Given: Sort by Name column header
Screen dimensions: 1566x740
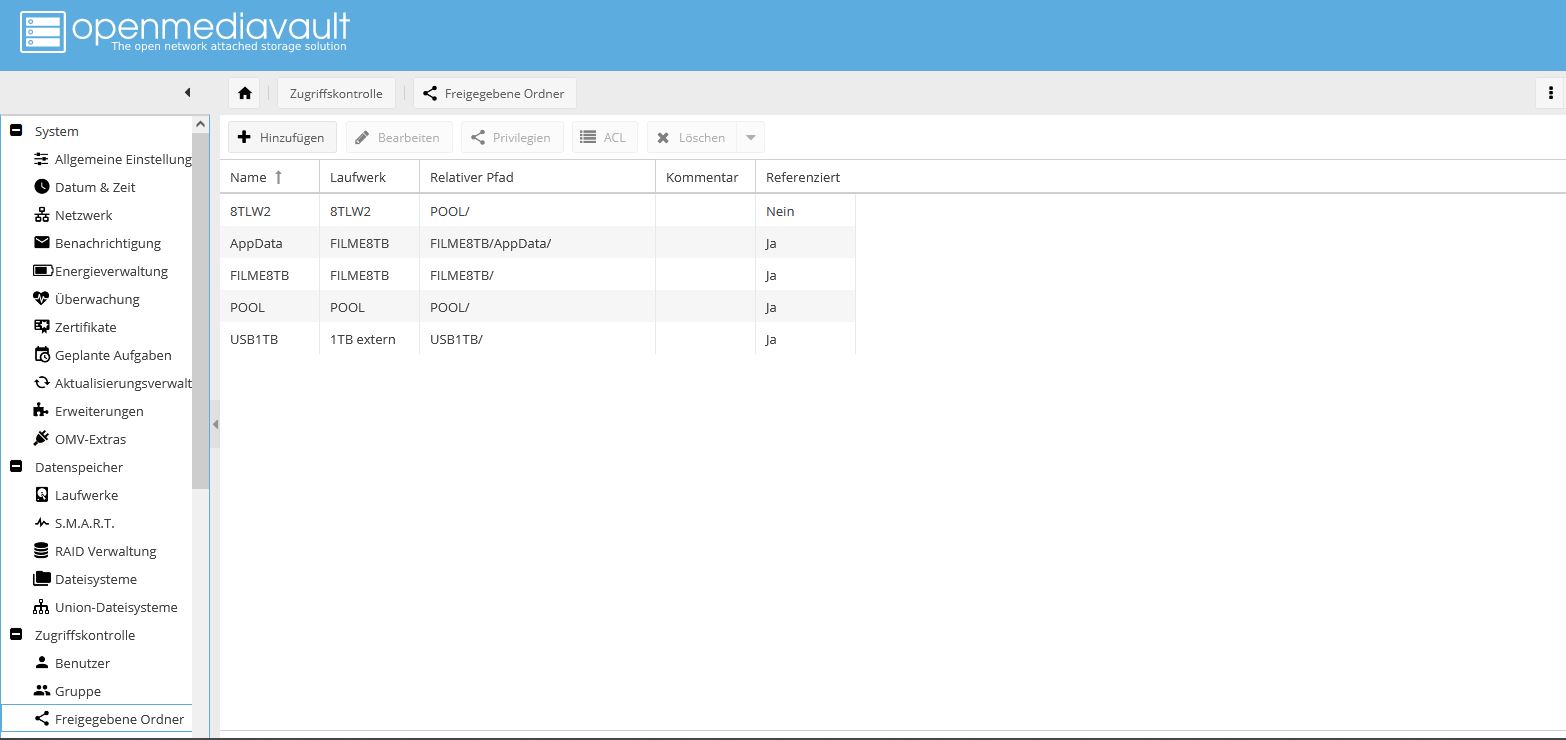Looking at the screenshot, I should click(269, 177).
